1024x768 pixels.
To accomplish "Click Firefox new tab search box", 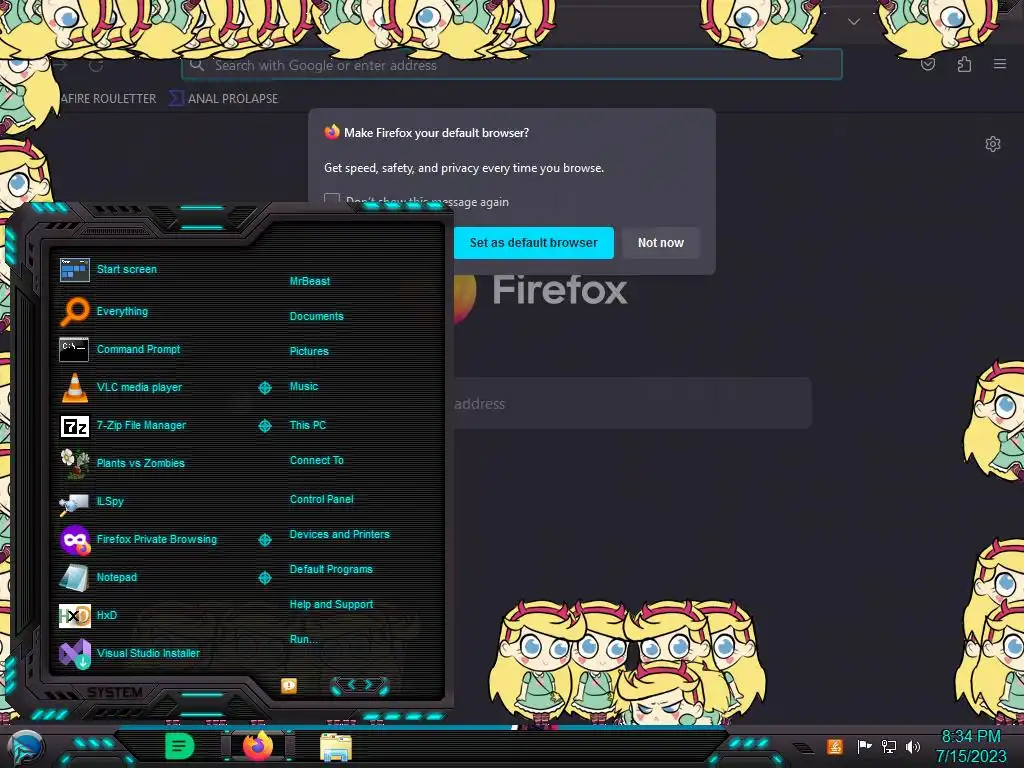I will [627, 404].
